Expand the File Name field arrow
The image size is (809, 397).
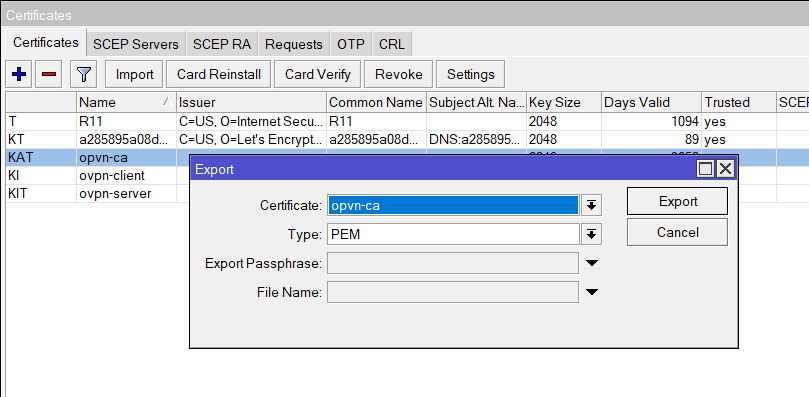(x=592, y=292)
